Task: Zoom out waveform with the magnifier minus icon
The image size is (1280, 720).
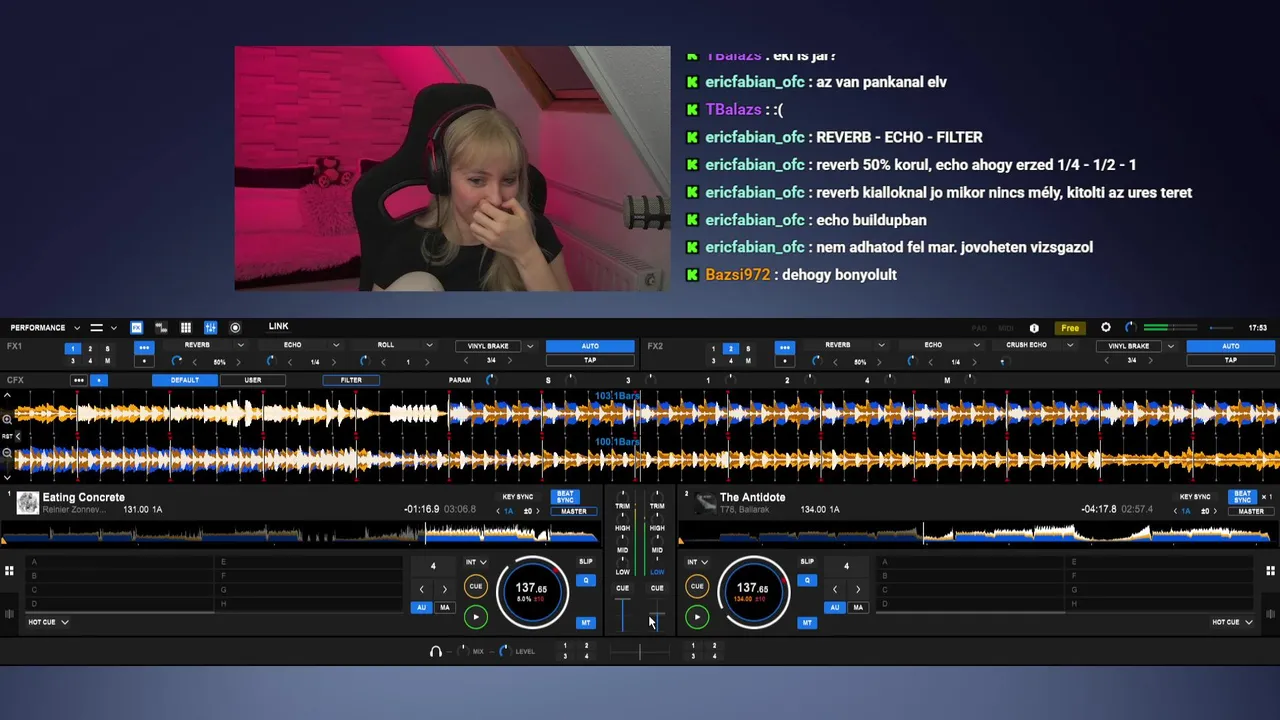Action: (7, 453)
